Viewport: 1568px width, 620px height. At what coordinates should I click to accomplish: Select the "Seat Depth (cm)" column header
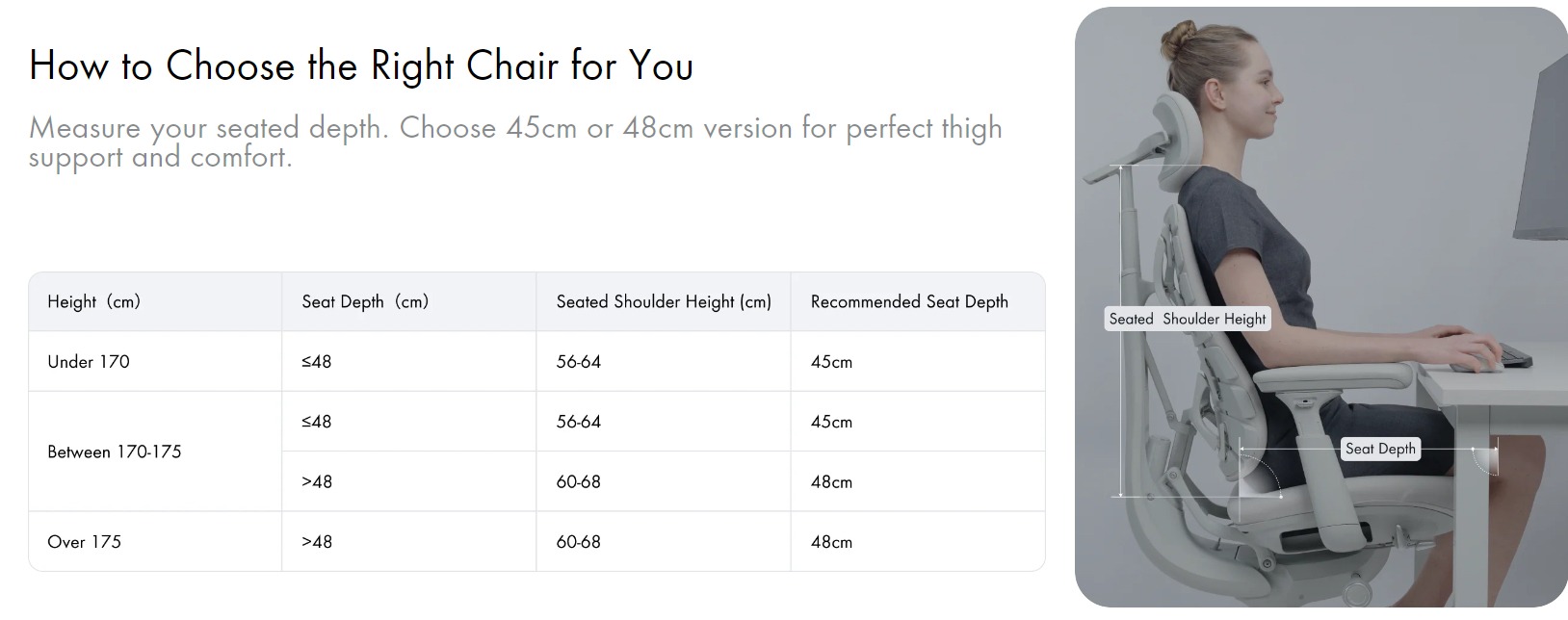[x=365, y=302]
